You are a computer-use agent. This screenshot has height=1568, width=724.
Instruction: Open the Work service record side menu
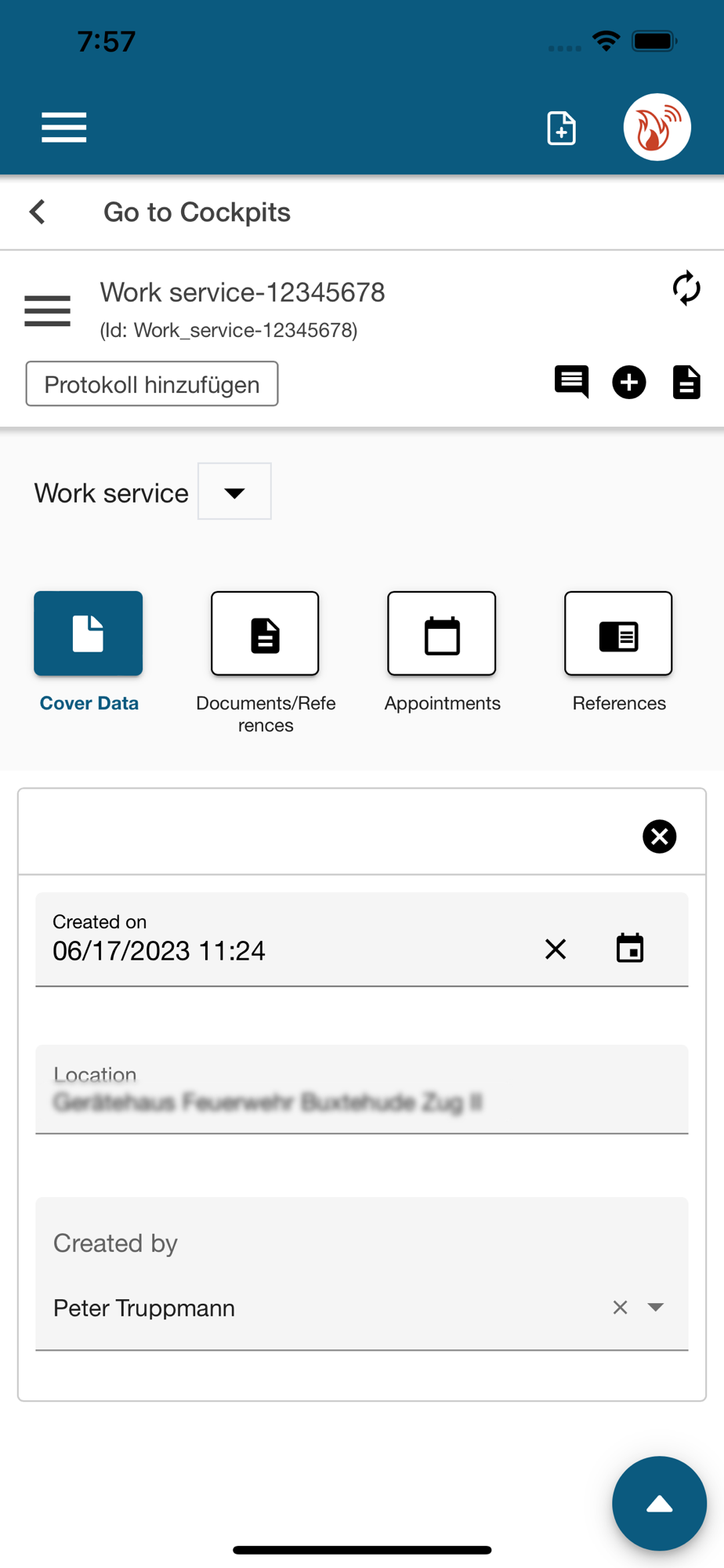tap(47, 310)
